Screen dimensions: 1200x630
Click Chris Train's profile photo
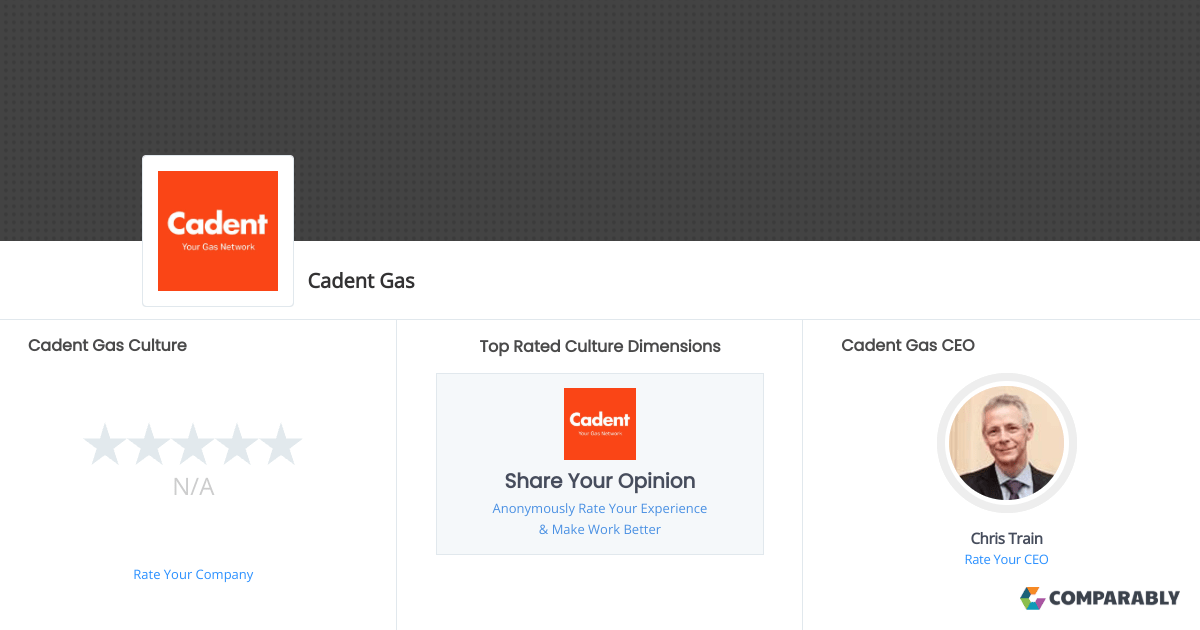click(1006, 443)
